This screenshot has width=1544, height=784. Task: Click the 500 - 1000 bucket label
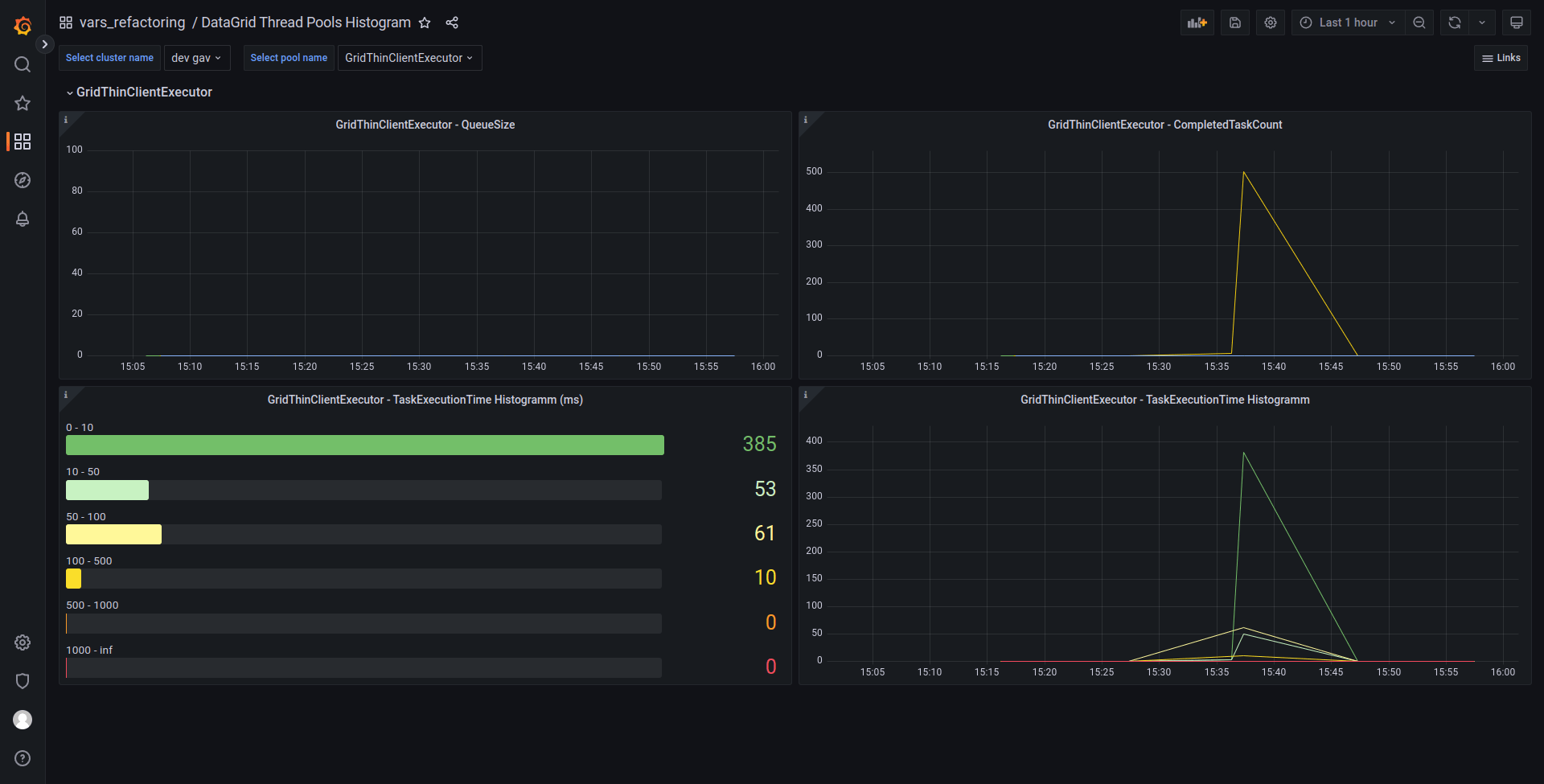(x=92, y=605)
